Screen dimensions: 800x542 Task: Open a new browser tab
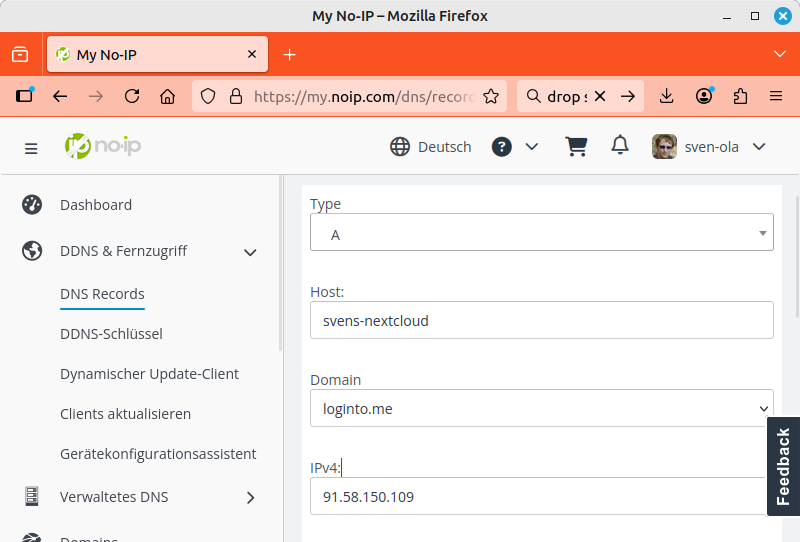coord(289,55)
